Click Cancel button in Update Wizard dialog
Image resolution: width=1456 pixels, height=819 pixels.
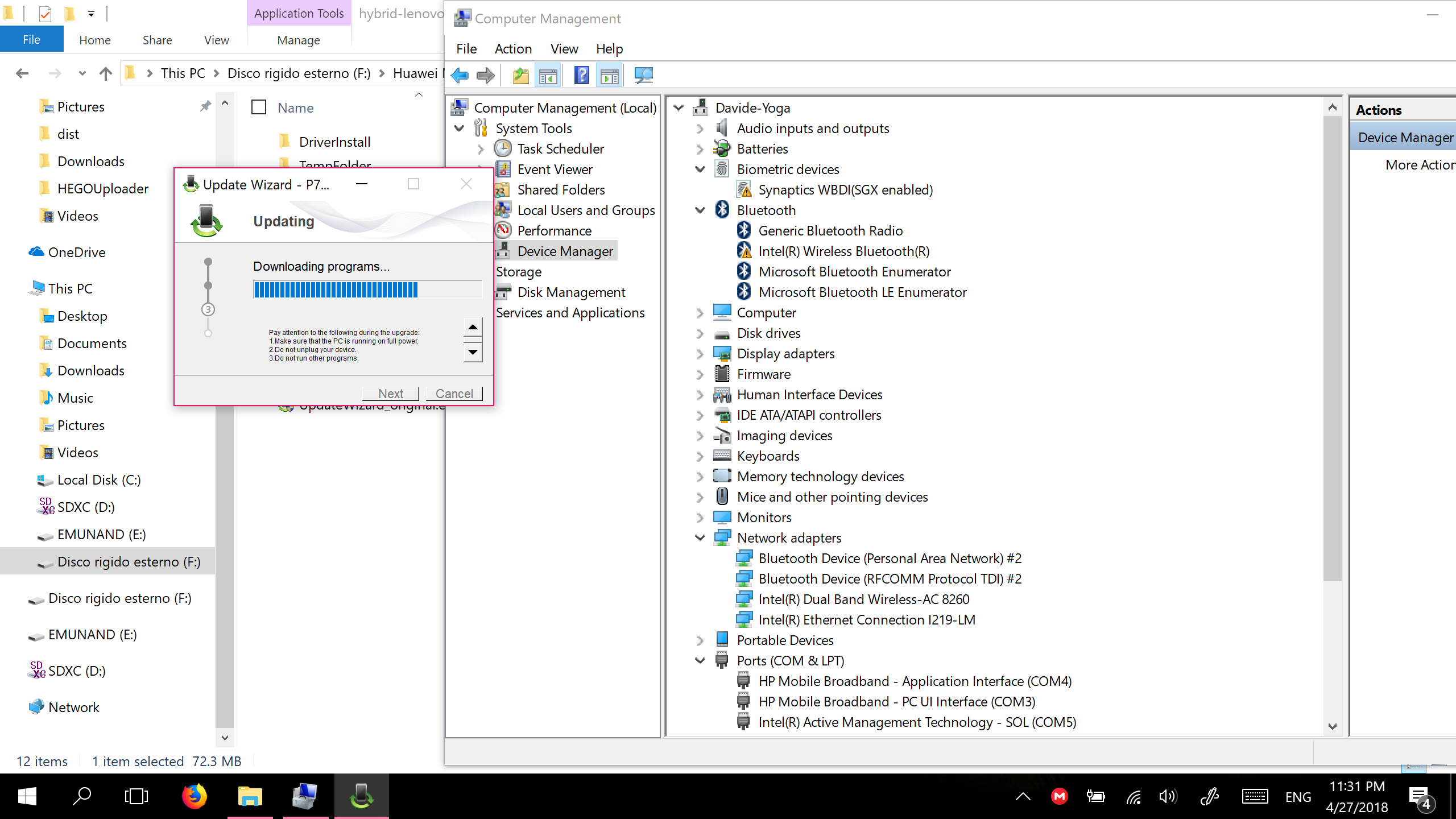pyautogui.click(x=454, y=392)
